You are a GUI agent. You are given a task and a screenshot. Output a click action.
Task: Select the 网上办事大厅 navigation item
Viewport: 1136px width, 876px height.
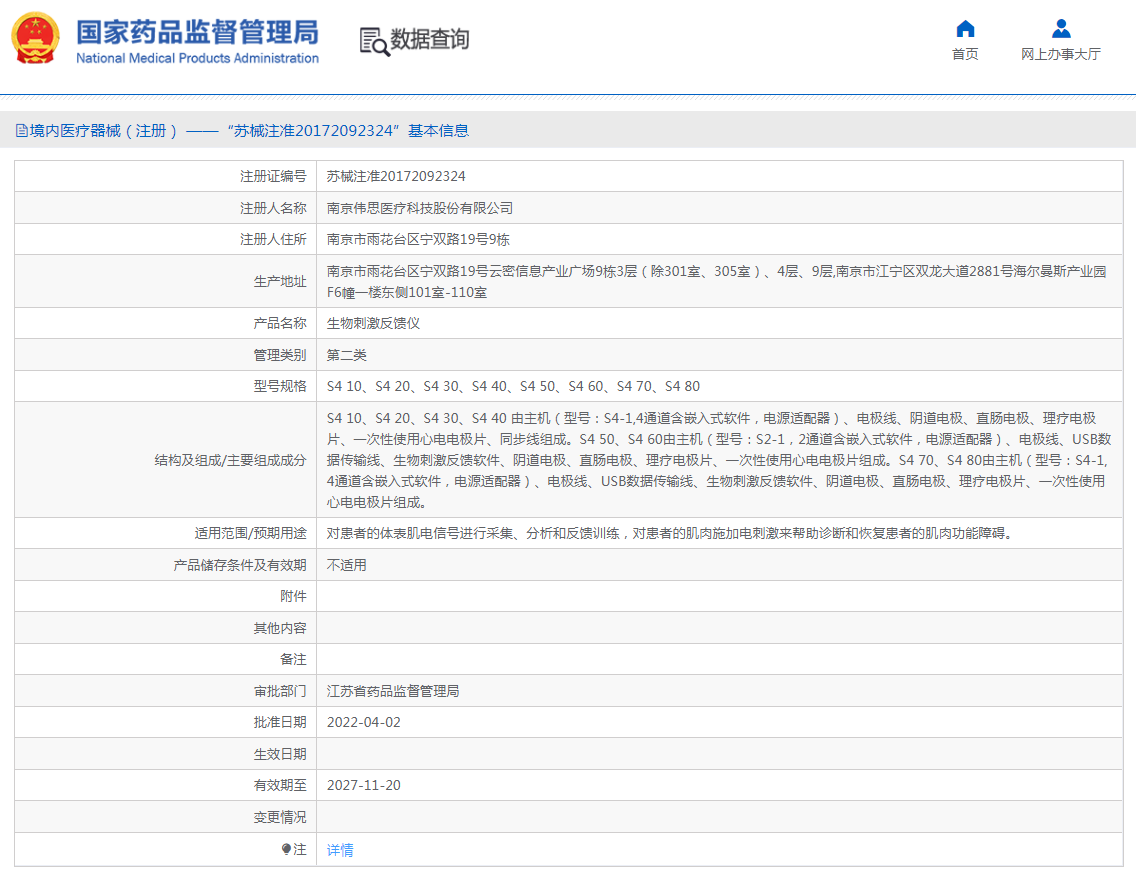point(1062,42)
